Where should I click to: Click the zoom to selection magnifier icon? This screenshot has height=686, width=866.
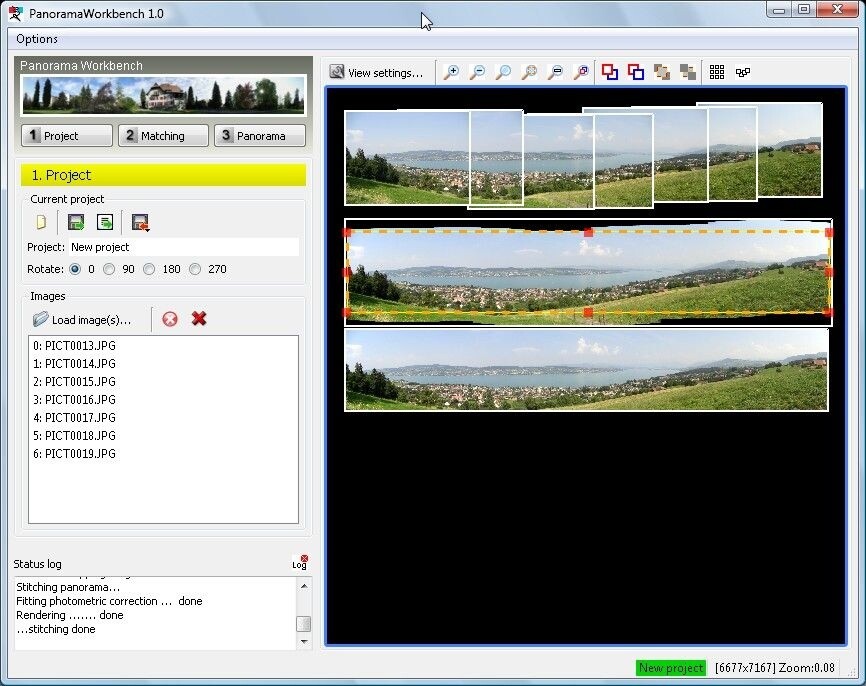tap(581, 72)
